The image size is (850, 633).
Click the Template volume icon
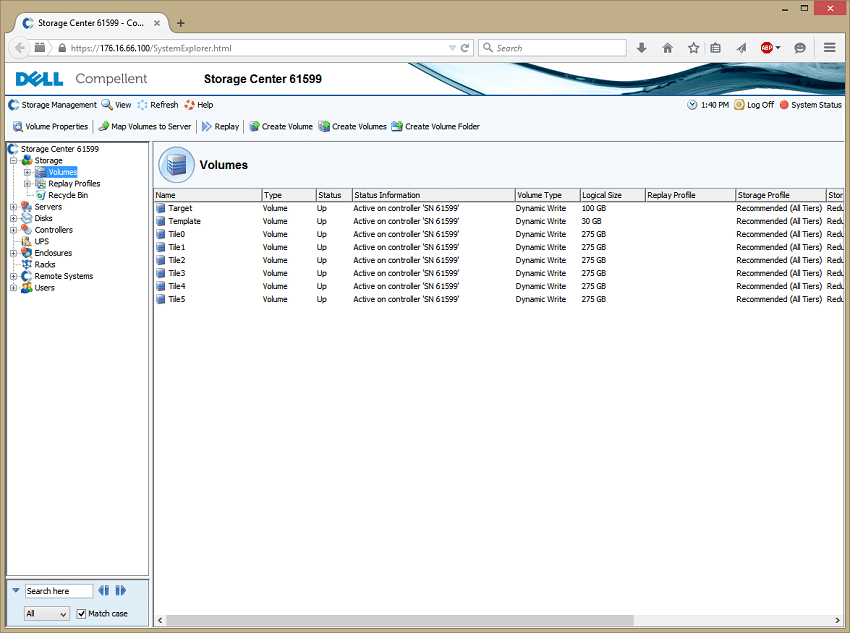pos(160,221)
